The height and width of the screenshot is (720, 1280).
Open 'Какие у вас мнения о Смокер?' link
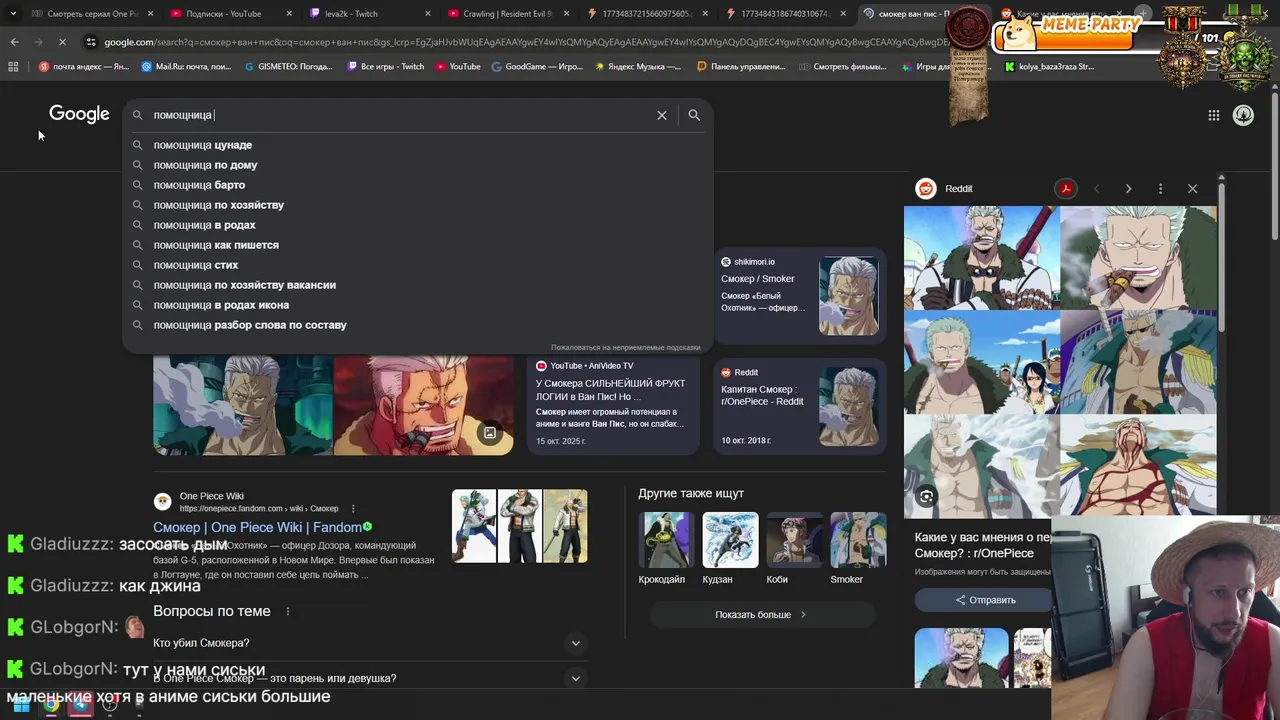click(x=983, y=545)
